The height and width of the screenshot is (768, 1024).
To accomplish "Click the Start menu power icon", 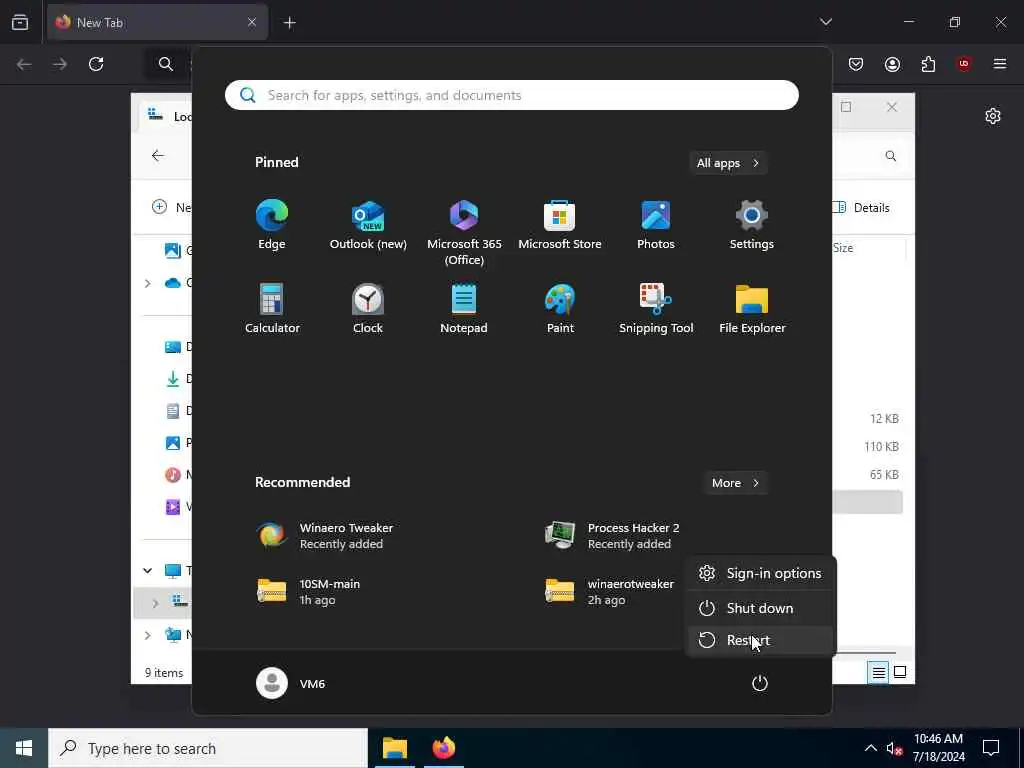I will pos(760,683).
